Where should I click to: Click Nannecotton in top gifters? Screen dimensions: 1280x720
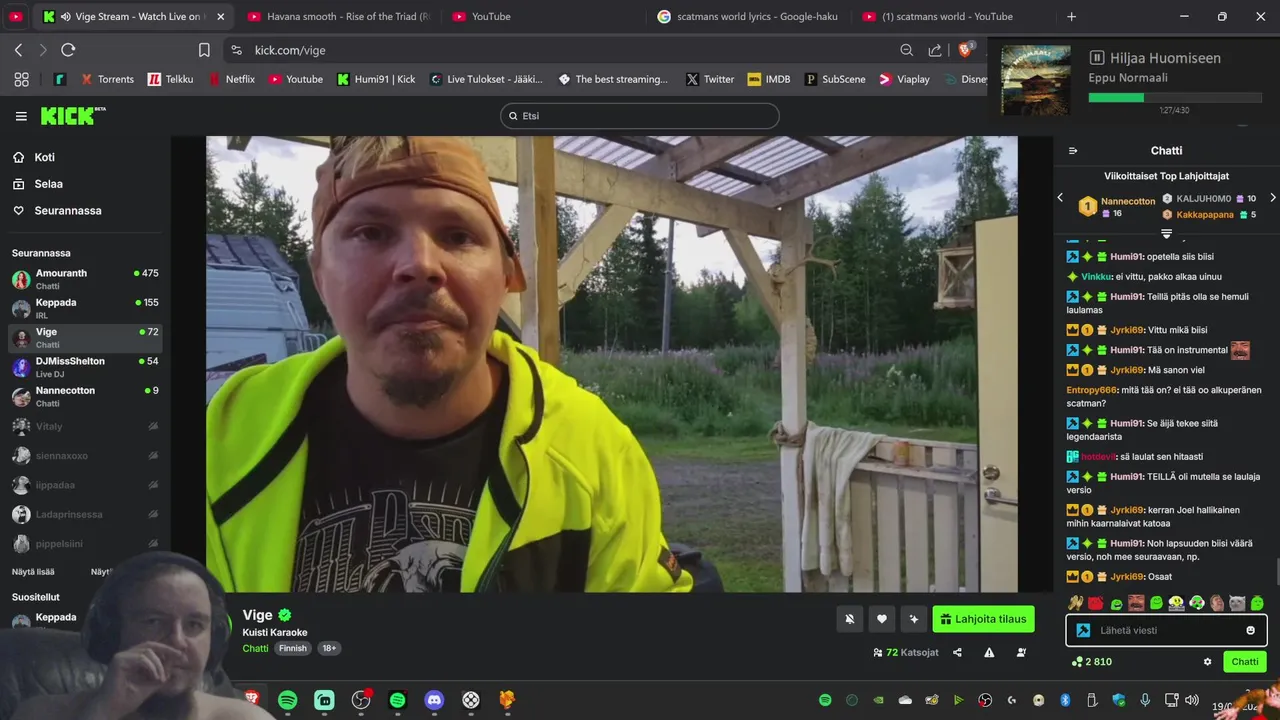(x=1128, y=201)
